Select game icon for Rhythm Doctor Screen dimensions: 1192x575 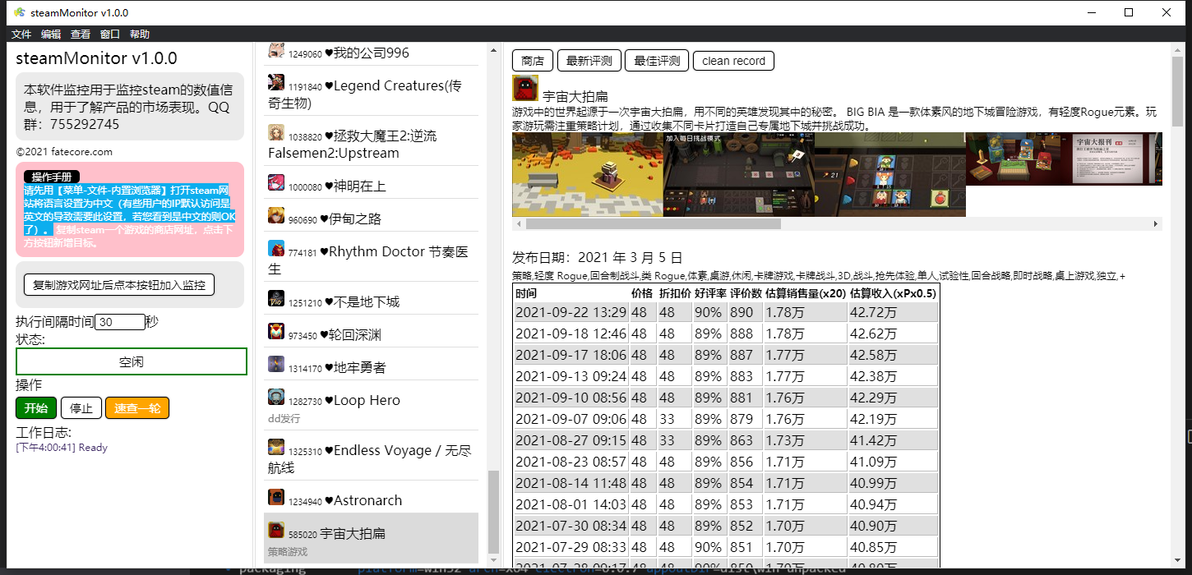click(x=277, y=248)
